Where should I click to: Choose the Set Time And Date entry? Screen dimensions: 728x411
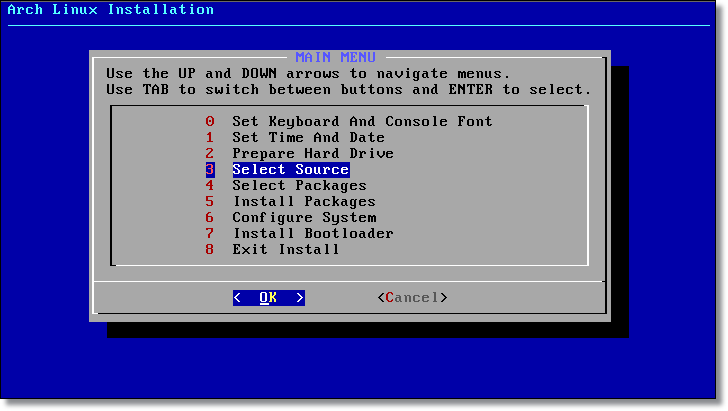(308, 137)
